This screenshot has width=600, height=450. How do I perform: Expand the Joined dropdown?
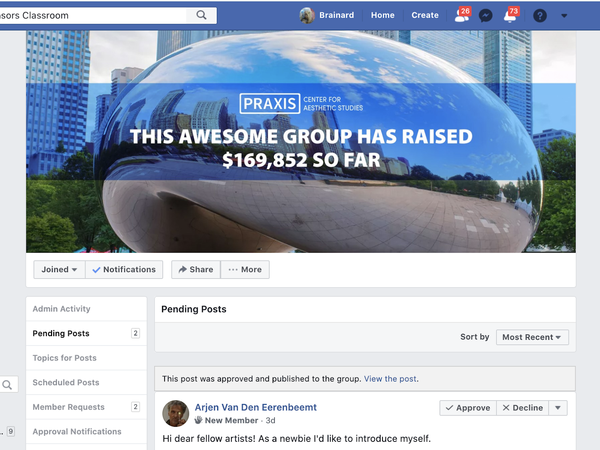click(x=59, y=269)
